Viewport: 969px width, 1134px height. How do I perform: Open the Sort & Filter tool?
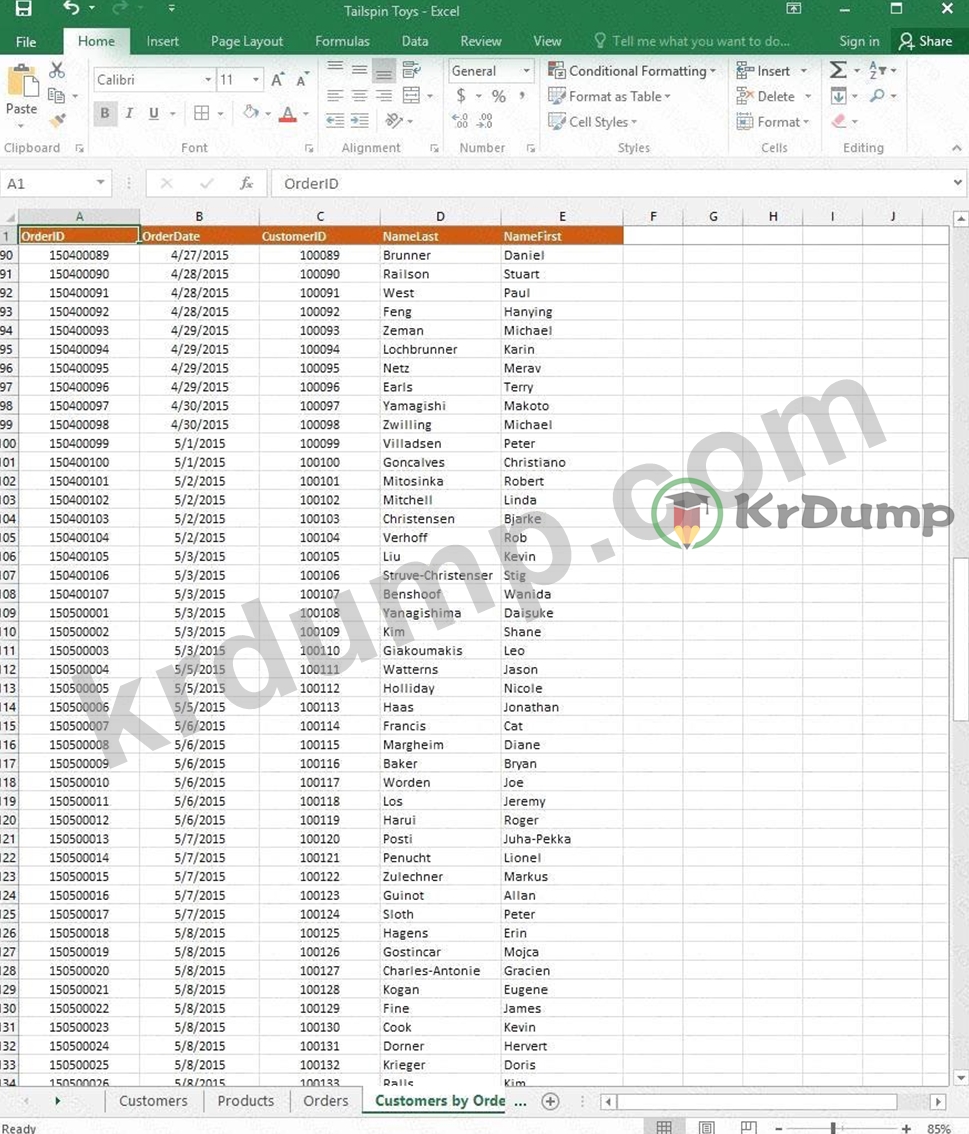pos(878,70)
